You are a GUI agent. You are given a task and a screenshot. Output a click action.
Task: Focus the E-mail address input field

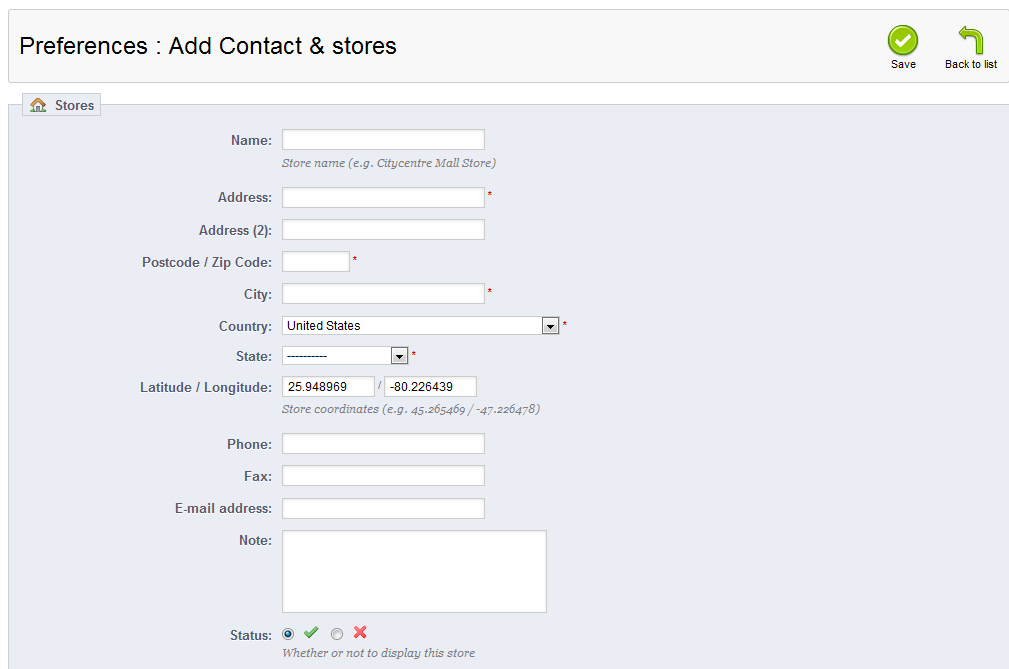tap(384, 508)
